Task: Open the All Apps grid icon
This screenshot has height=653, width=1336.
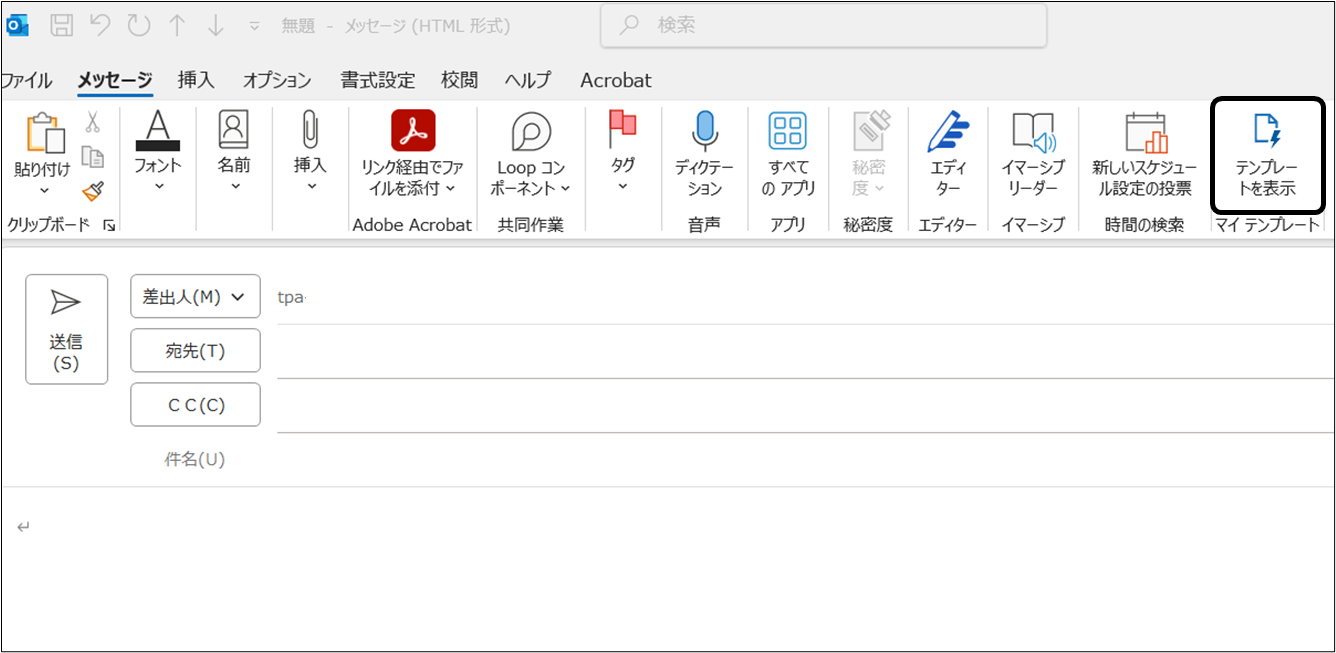Action: tap(787, 132)
